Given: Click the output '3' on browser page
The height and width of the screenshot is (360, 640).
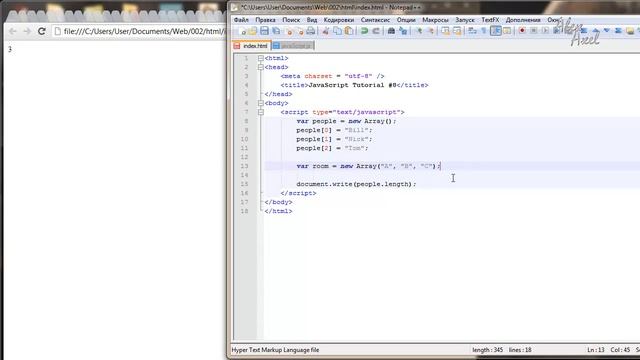Looking at the screenshot, I should pos(10,49).
